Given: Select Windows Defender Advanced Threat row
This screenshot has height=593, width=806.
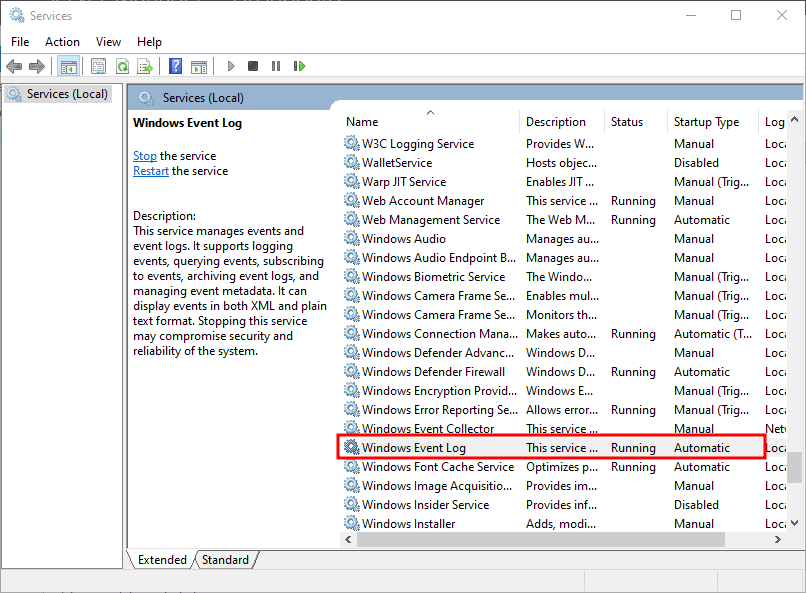Looking at the screenshot, I should point(563,353).
